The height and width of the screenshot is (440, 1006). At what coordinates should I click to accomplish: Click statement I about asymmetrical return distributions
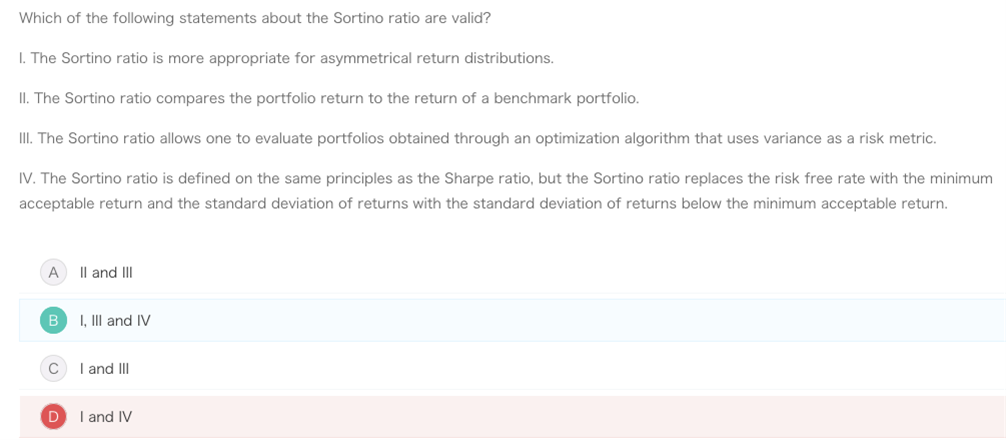286,58
